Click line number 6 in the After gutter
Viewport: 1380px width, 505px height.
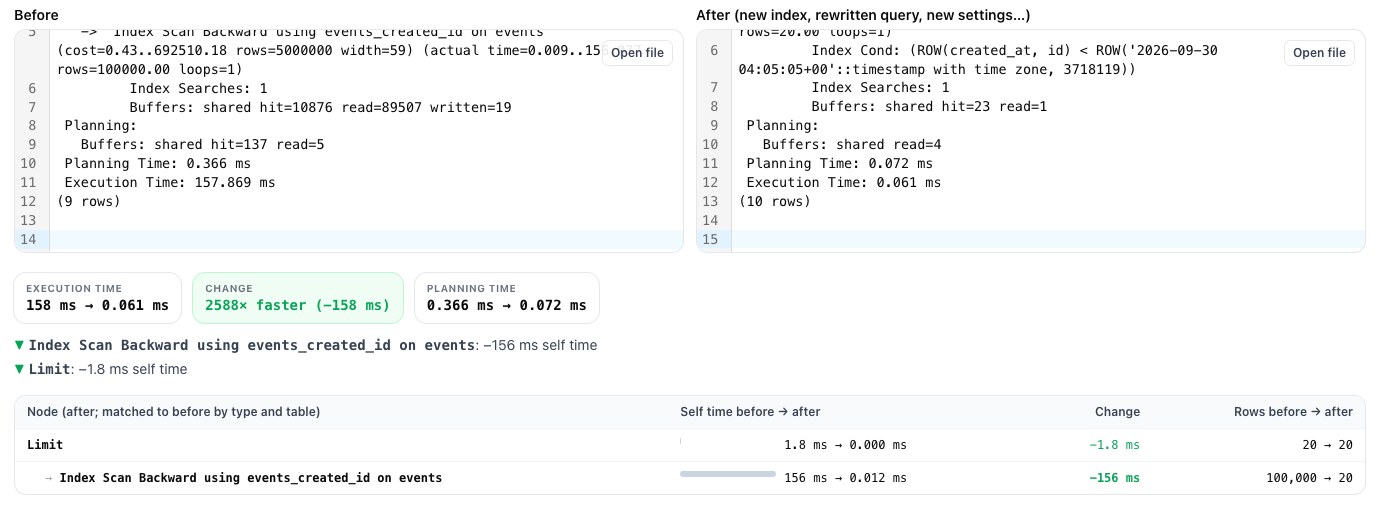tap(714, 49)
